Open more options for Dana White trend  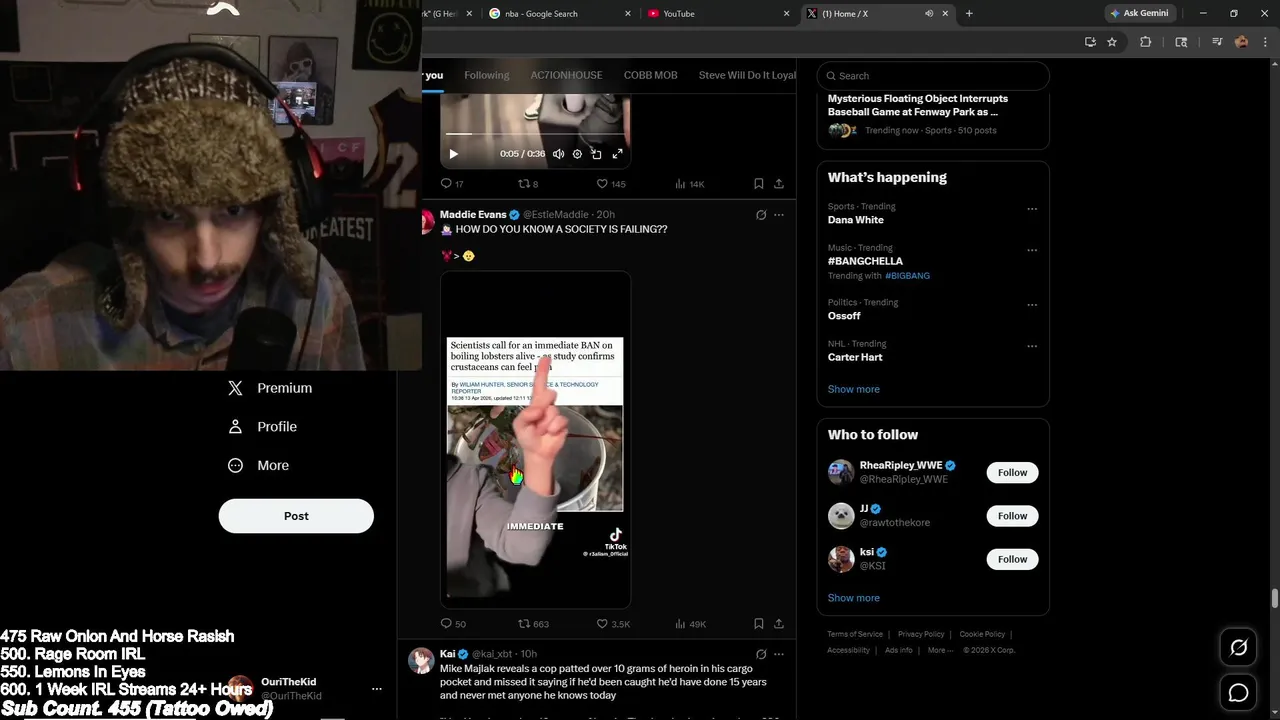click(1032, 209)
